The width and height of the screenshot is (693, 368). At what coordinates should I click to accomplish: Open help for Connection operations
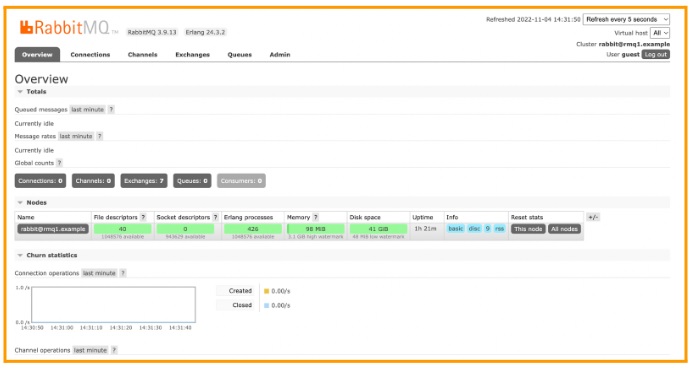[123, 273]
